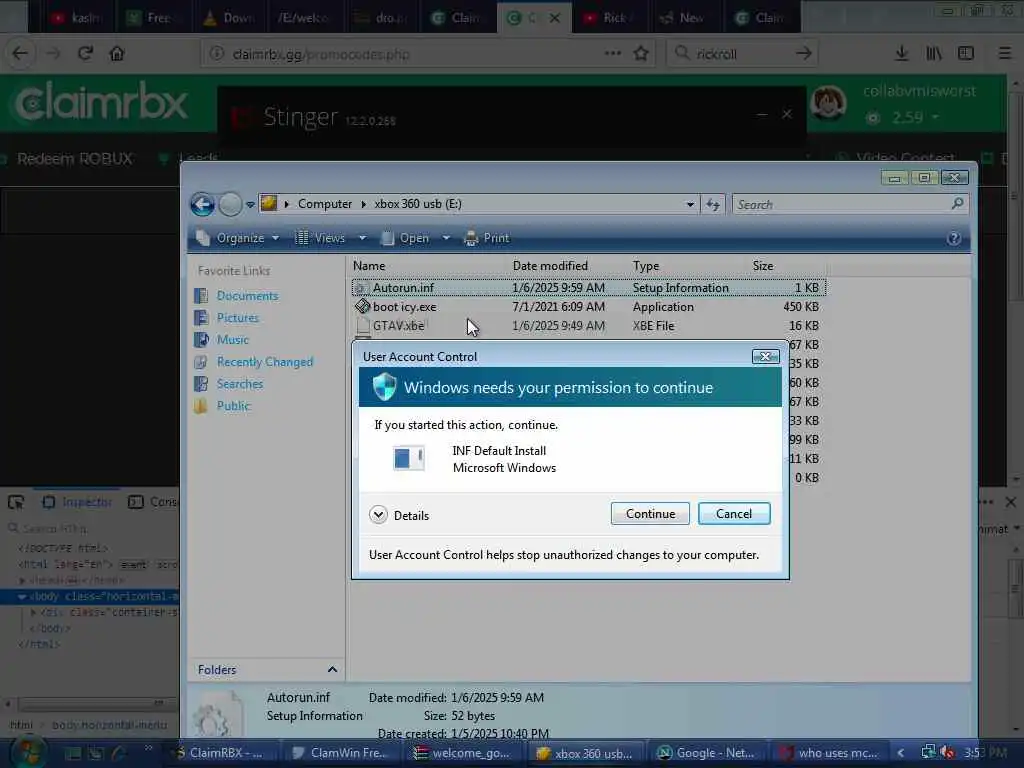1024x768 pixels.
Task: Click the Firefox search box with rickroll
Action: point(741,54)
